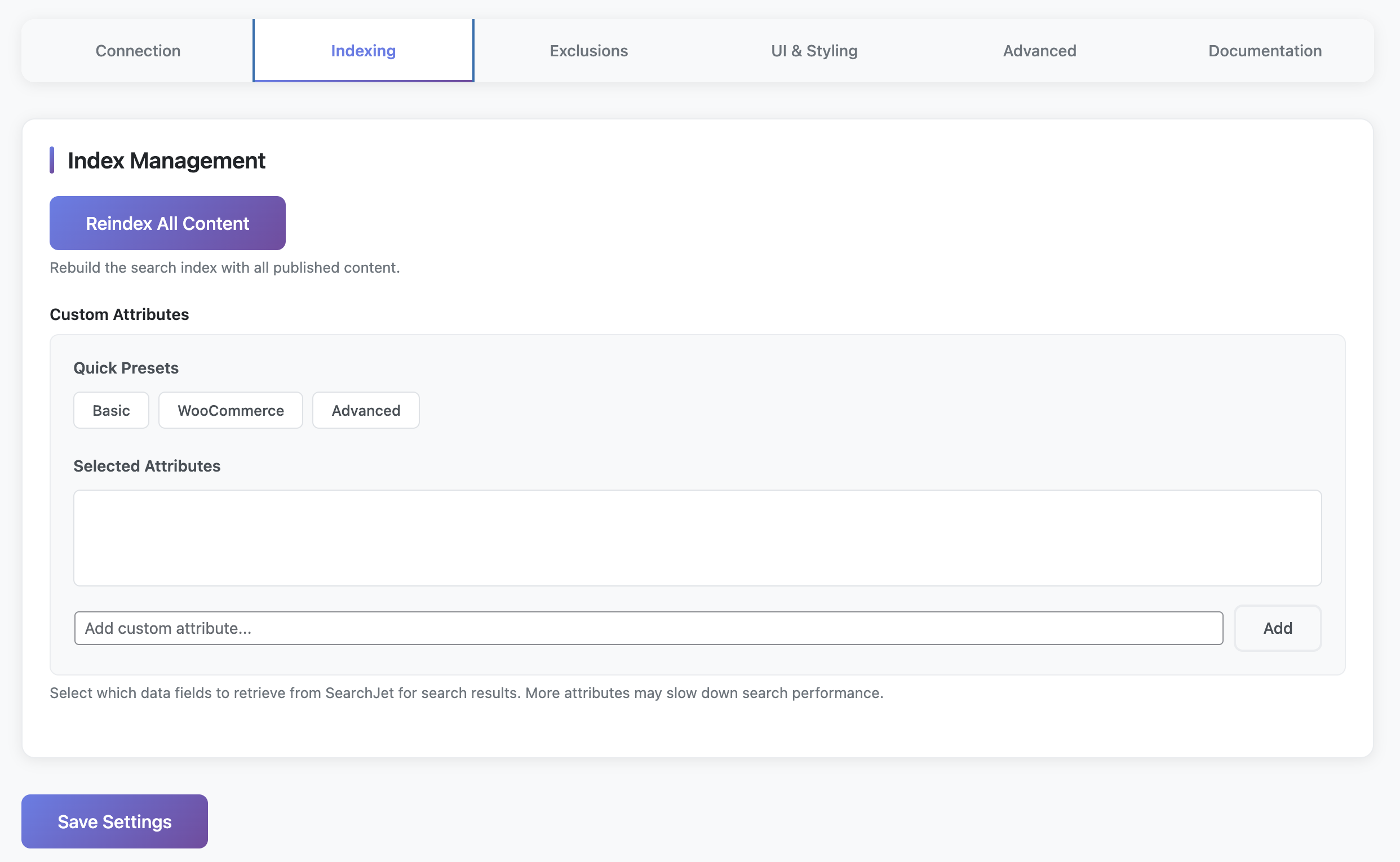Screen dimensions: 1400x862
Task: Click the Quick Presets heading
Action: tap(126, 368)
